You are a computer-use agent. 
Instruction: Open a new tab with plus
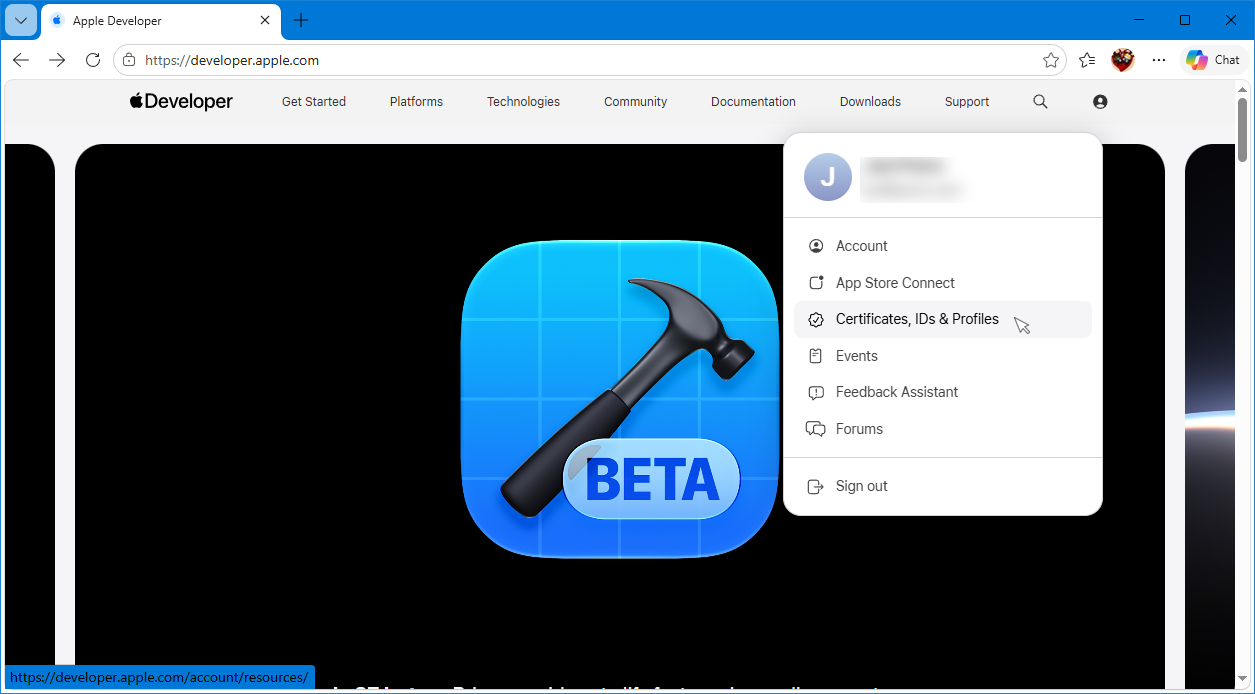[x=301, y=20]
